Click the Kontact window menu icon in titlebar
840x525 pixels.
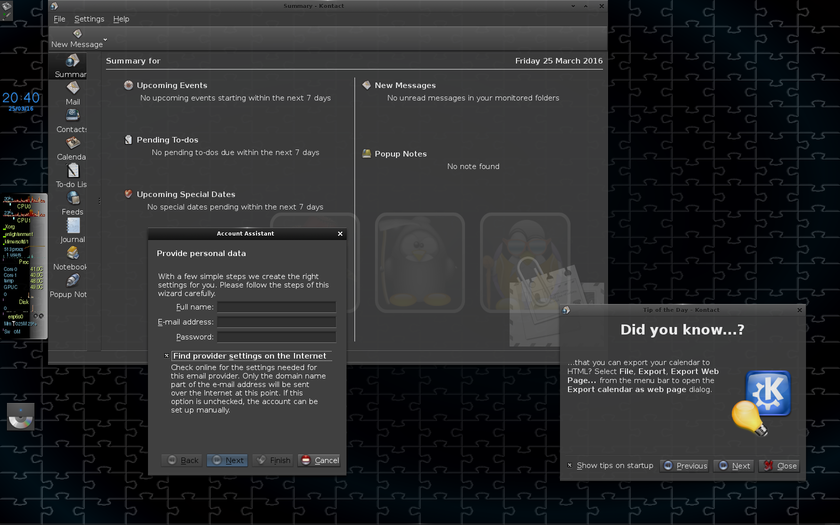tap(54, 6)
